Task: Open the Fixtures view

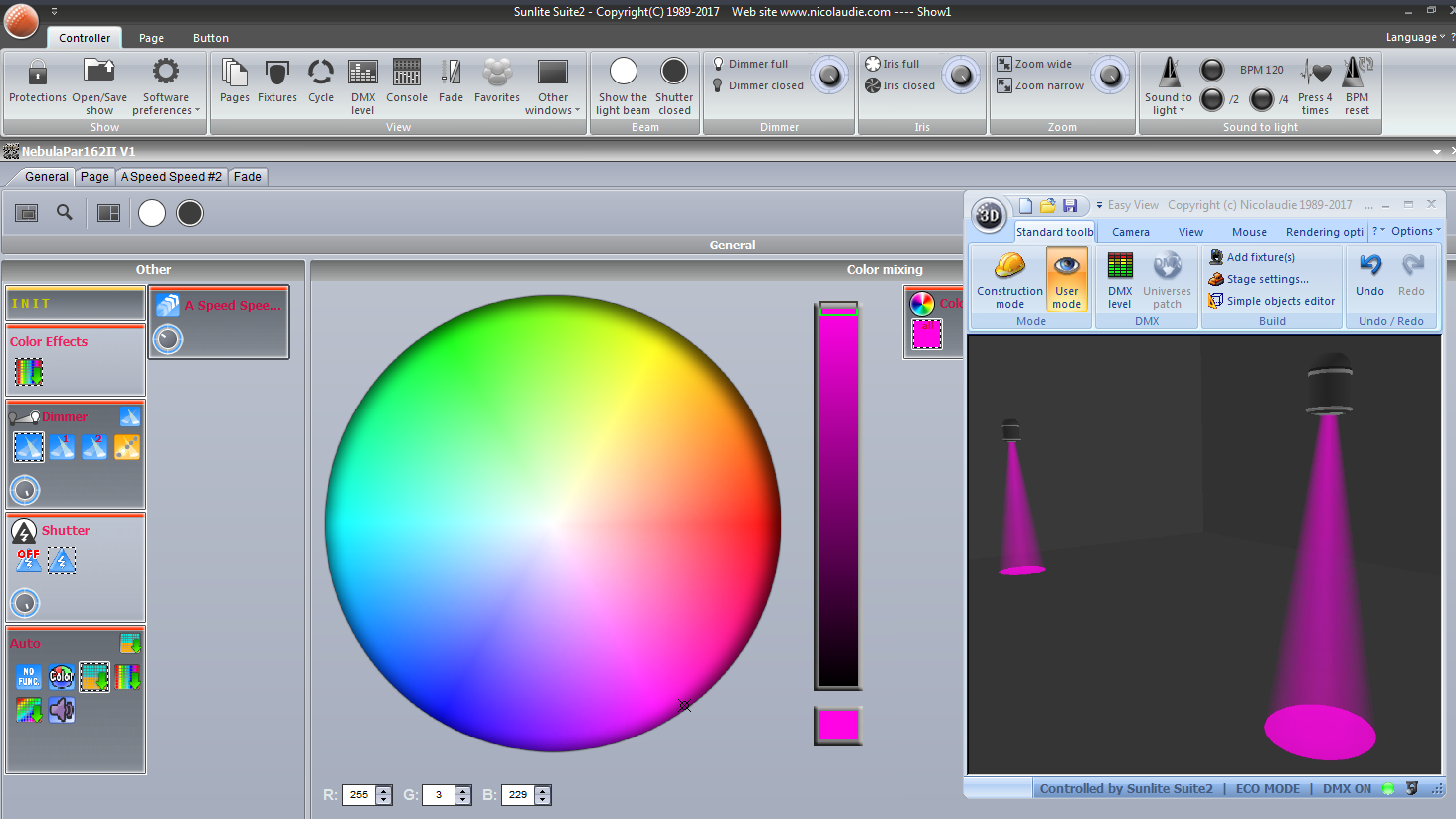Action: point(276,81)
